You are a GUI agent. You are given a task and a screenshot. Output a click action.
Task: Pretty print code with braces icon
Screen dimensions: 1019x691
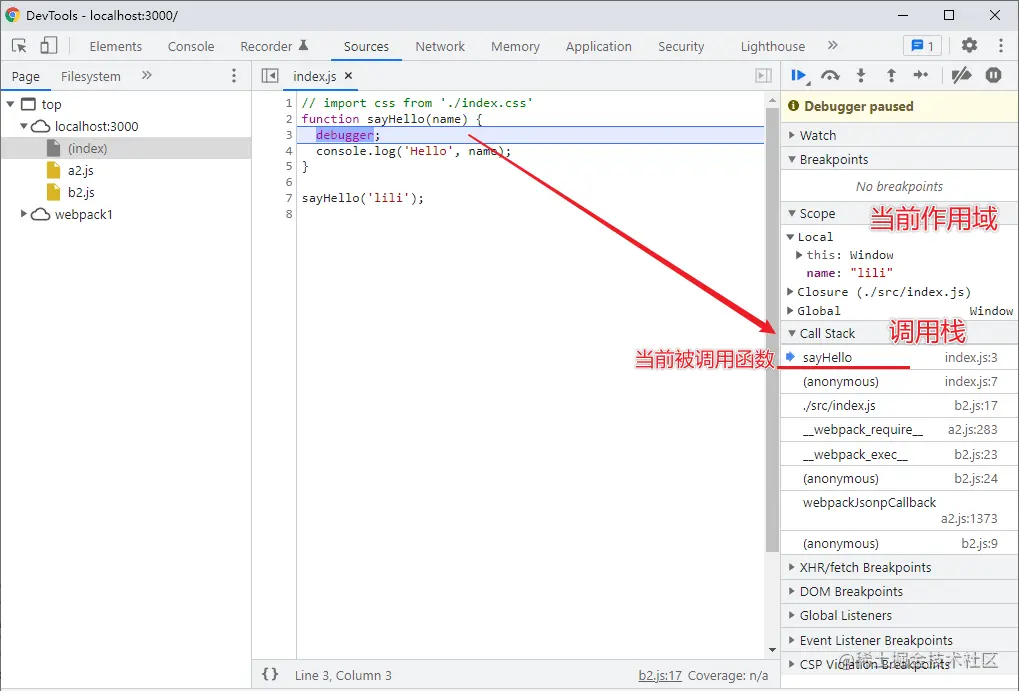point(270,675)
